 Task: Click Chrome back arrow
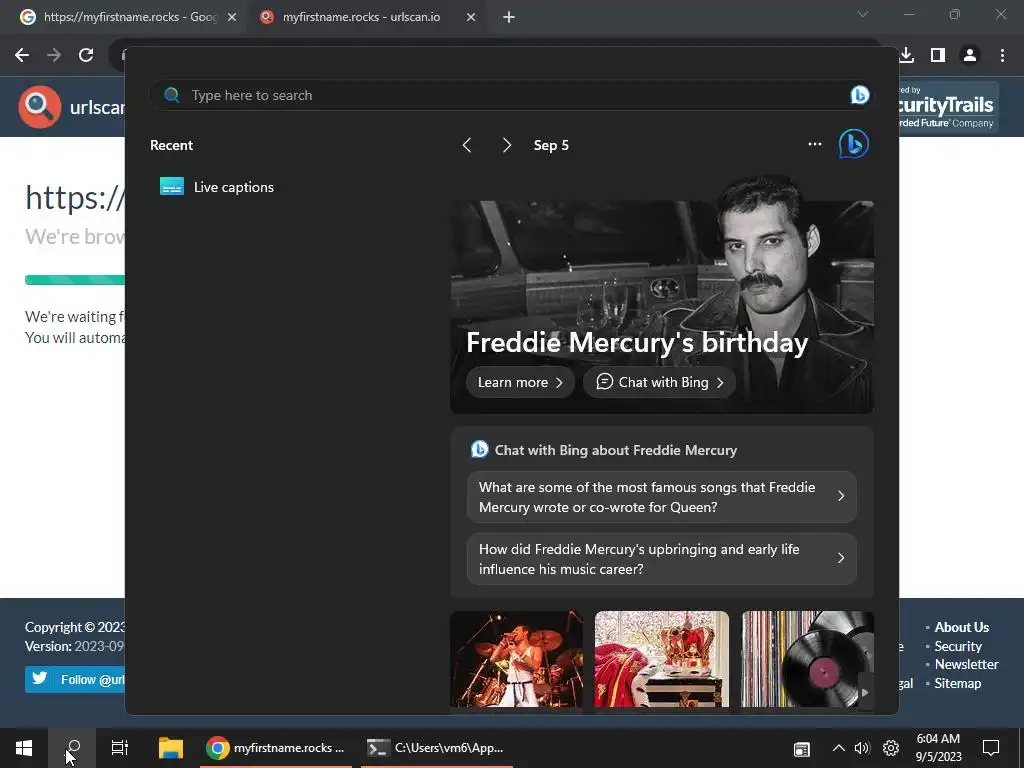pos(22,56)
